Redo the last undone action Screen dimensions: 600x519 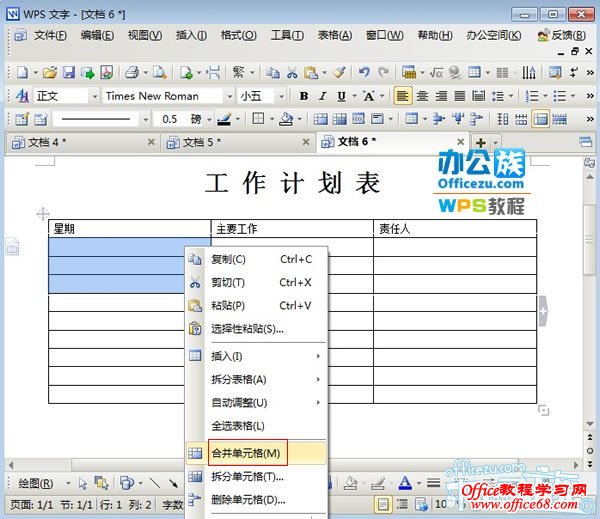383,72
